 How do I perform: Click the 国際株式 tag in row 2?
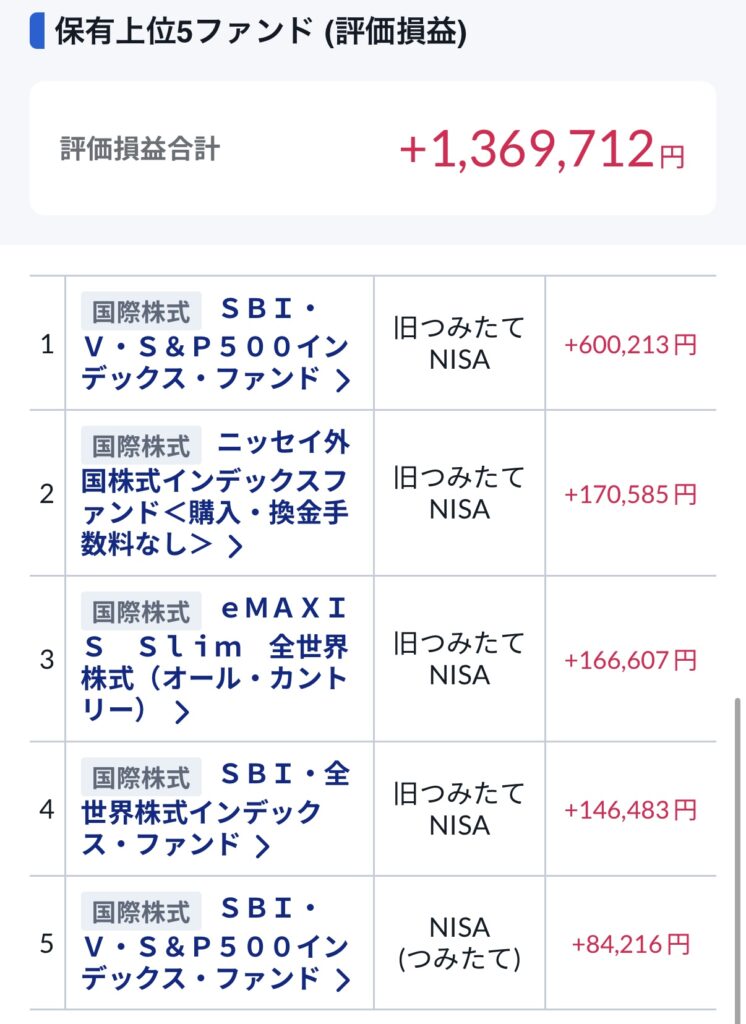(141, 444)
